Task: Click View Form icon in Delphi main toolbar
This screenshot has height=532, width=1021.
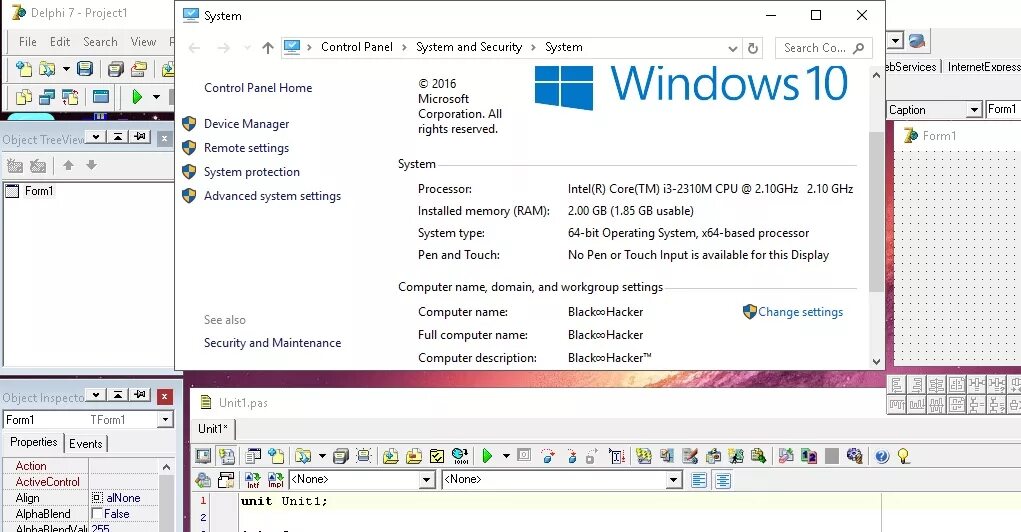Action: (x=46, y=98)
